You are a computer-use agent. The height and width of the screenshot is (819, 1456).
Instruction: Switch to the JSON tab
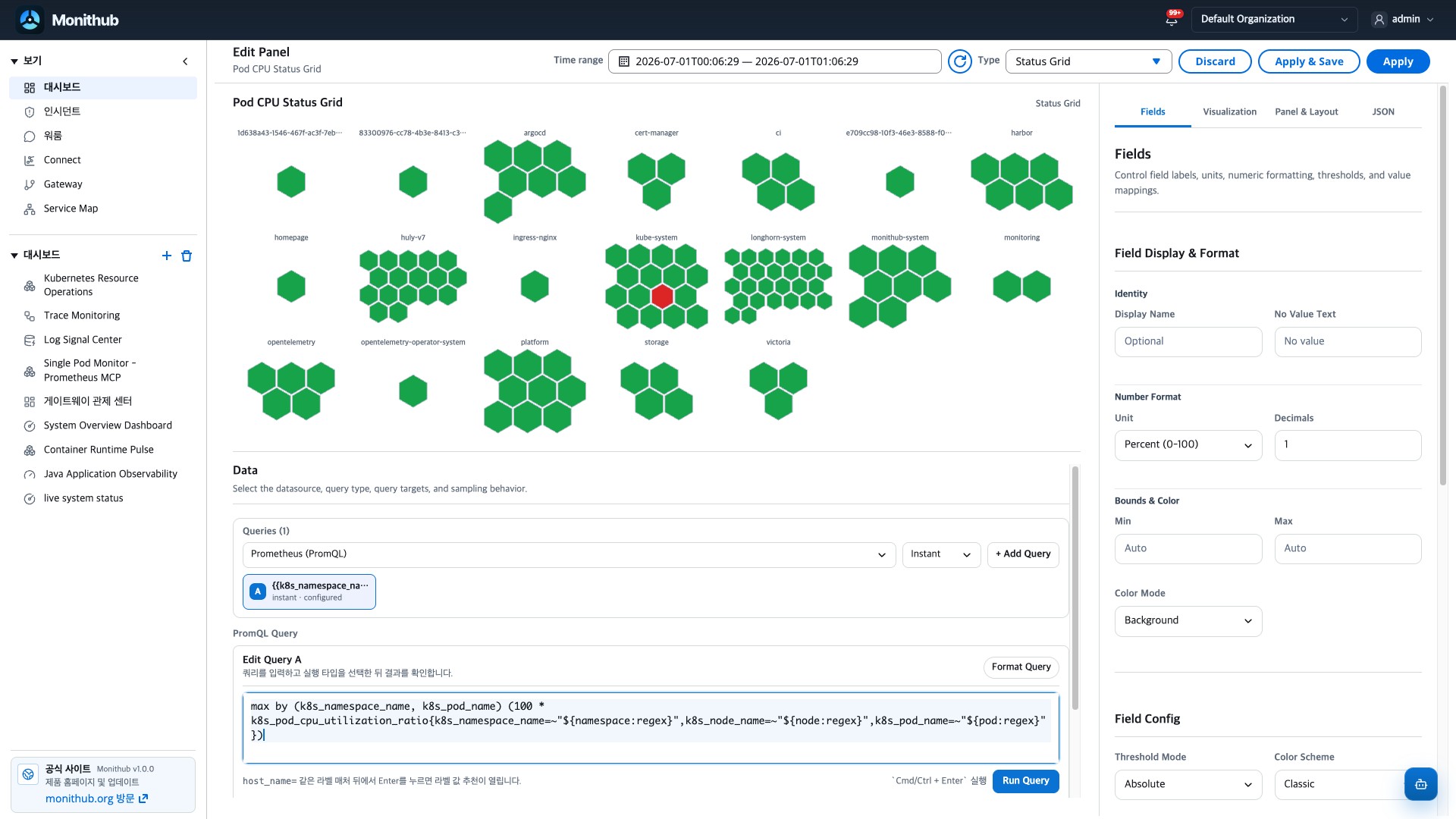(1382, 111)
